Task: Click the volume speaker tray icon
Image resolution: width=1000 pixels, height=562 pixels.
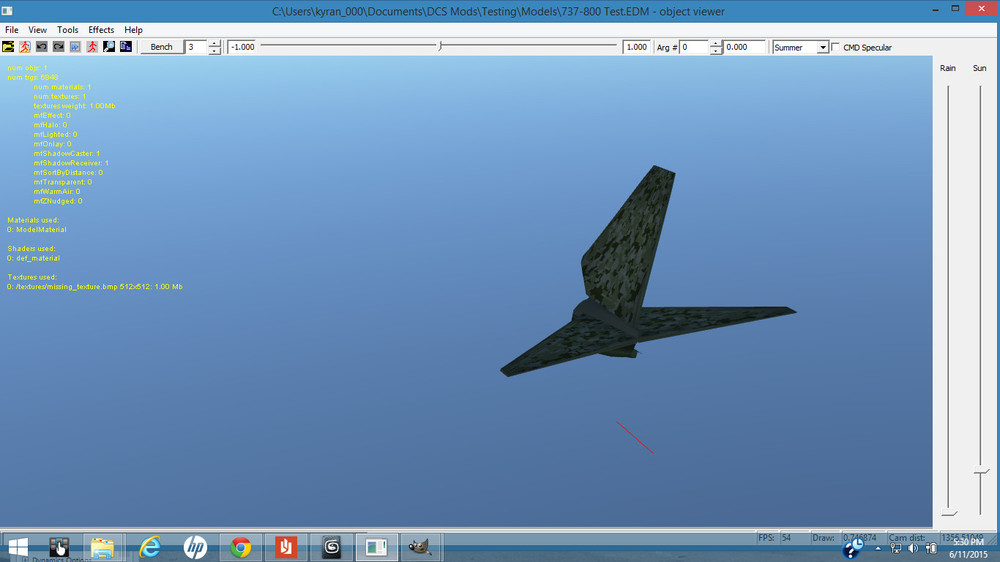Action: 913,549
